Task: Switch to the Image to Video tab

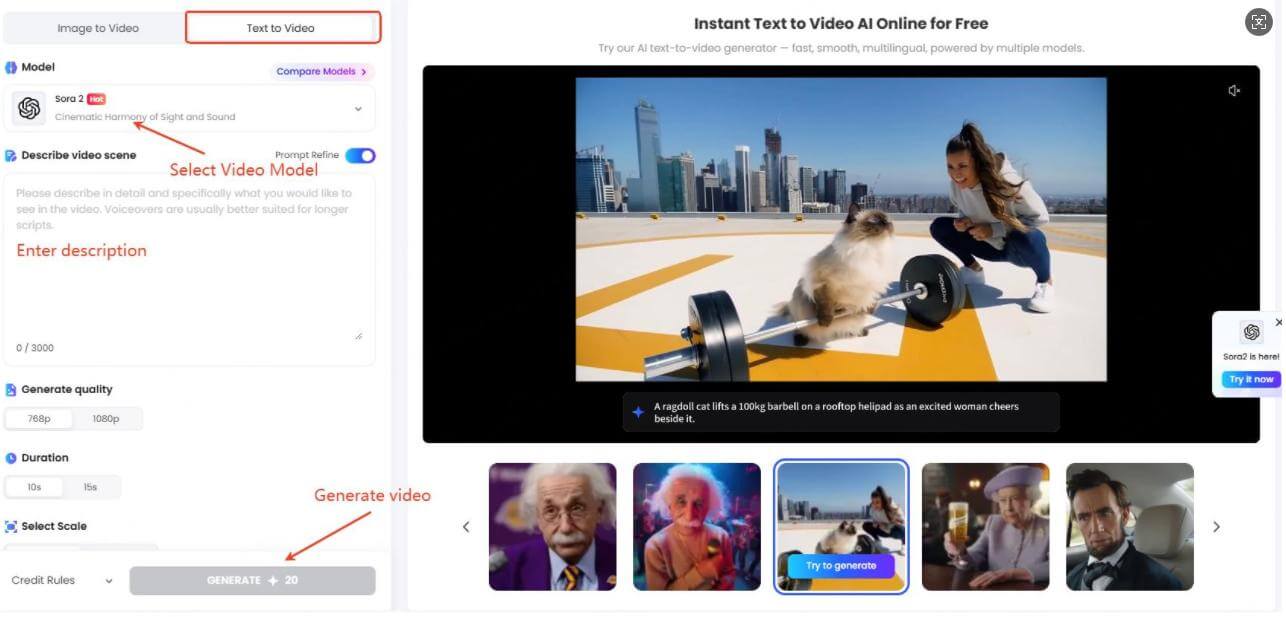Action: coord(98,28)
